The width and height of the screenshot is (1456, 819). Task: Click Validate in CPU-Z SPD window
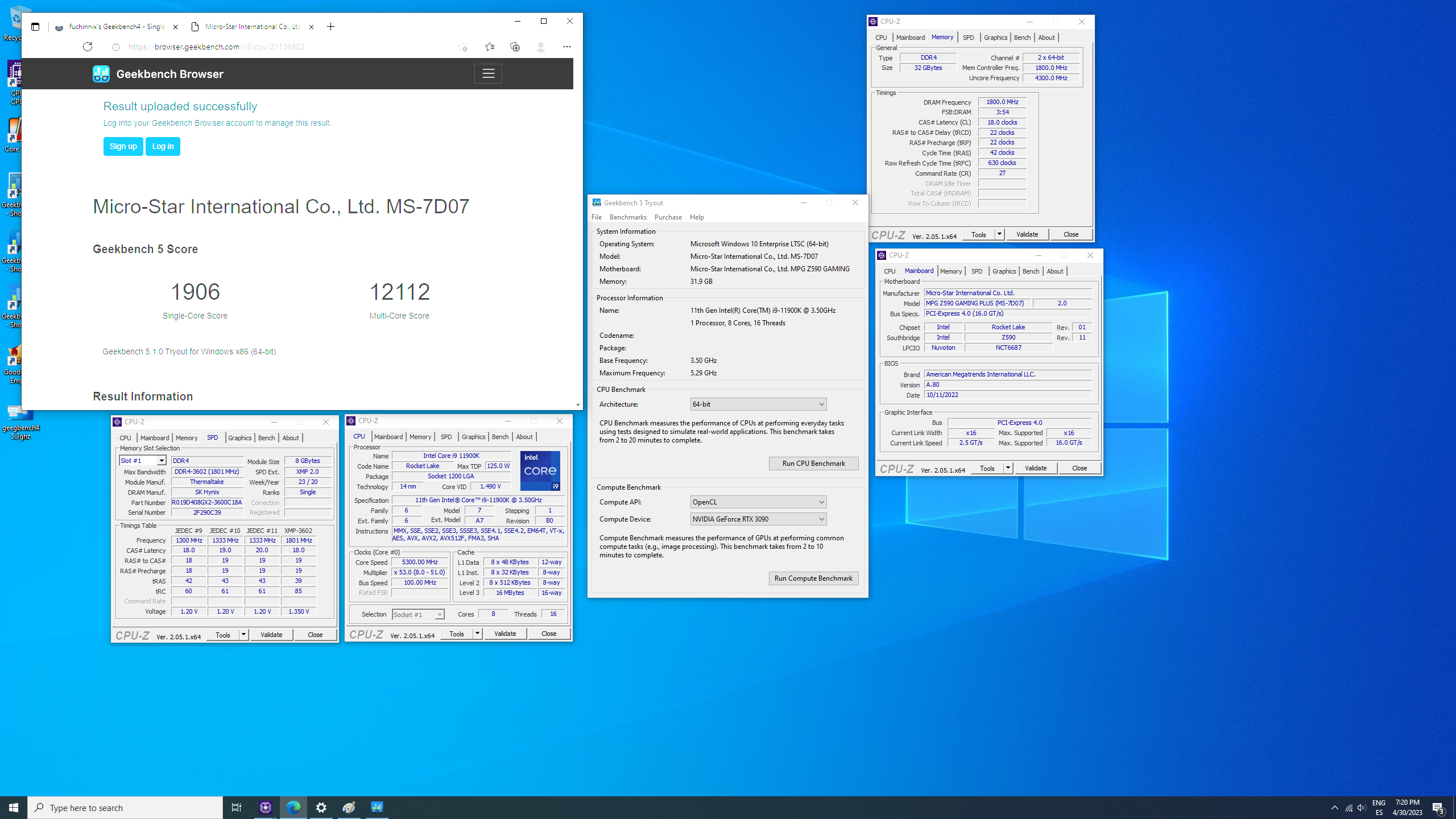[x=271, y=635]
